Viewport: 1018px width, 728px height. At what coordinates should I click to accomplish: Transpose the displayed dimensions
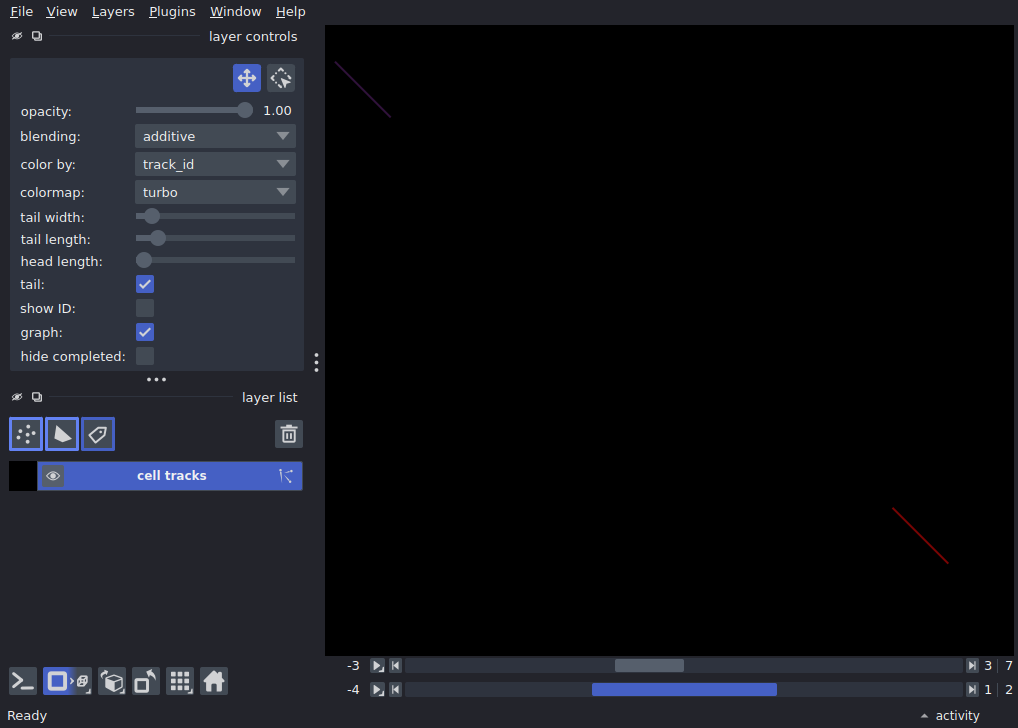click(x=146, y=681)
